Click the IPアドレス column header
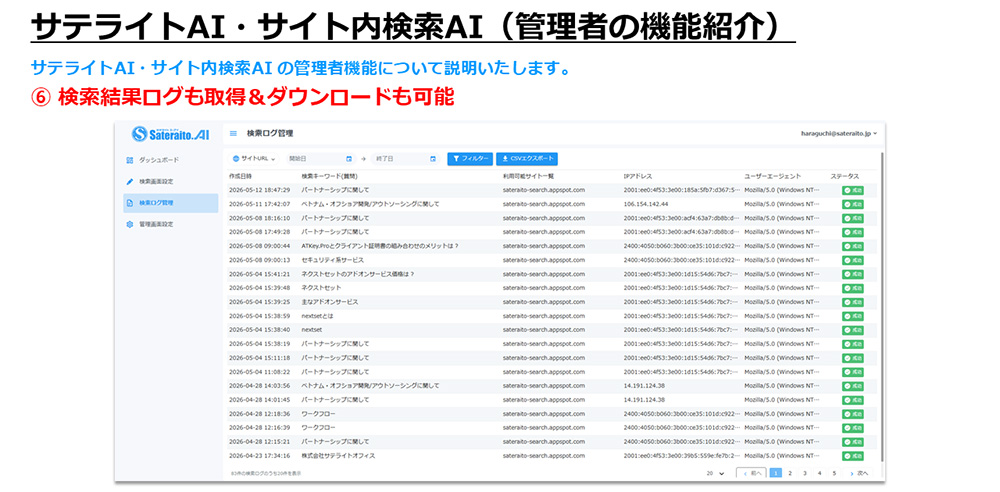The height and width of the screenshot is (492, 1000). pyautogui.click(x=638, y=175)
